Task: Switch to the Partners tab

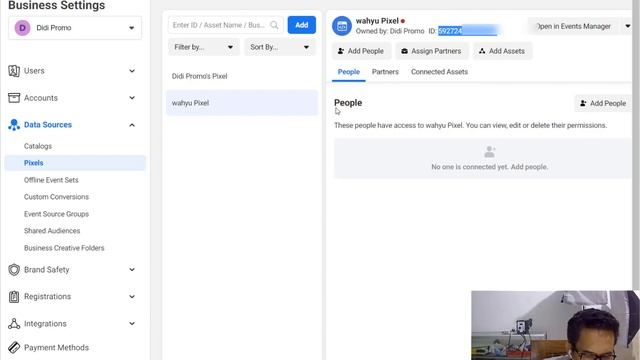Action: coord(385,72)
